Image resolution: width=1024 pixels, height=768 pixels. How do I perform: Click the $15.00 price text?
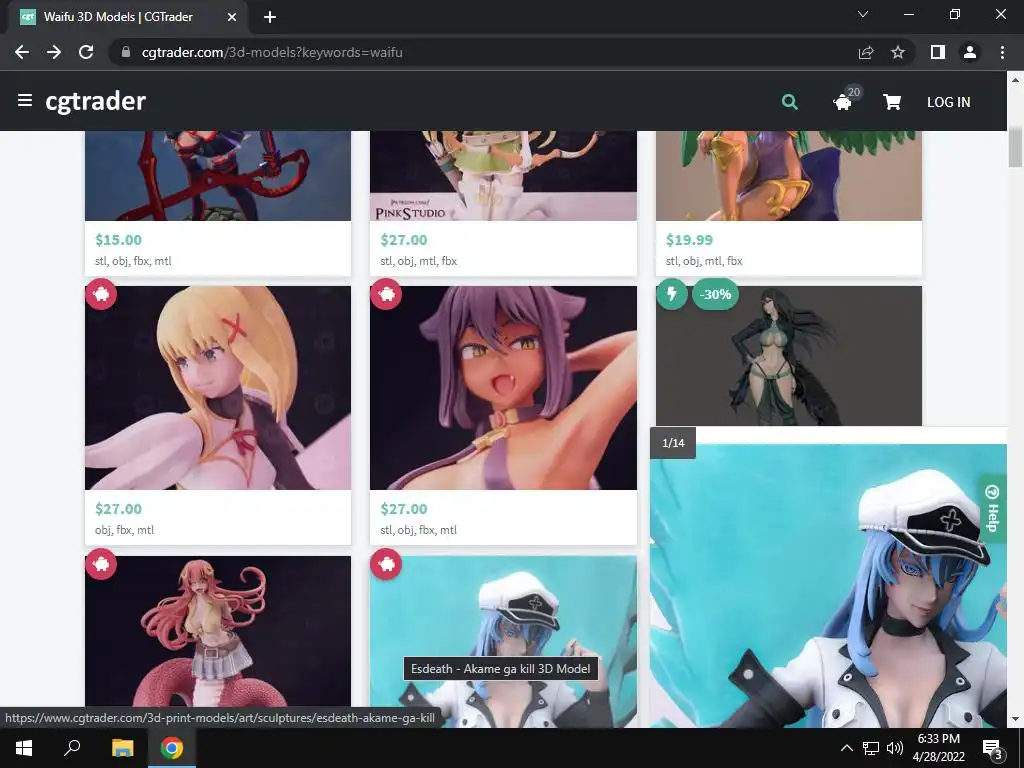coord(118,240)
